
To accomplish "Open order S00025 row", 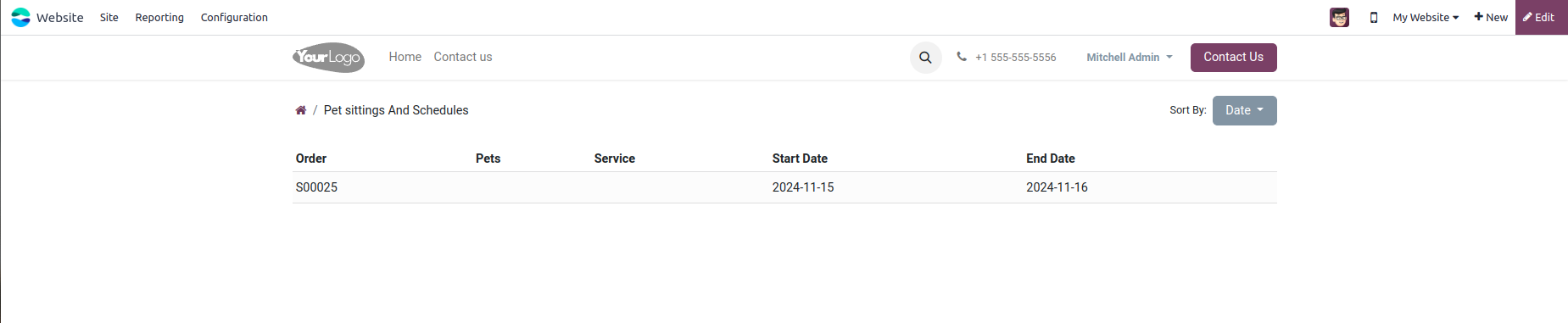I will coord(784,187).
